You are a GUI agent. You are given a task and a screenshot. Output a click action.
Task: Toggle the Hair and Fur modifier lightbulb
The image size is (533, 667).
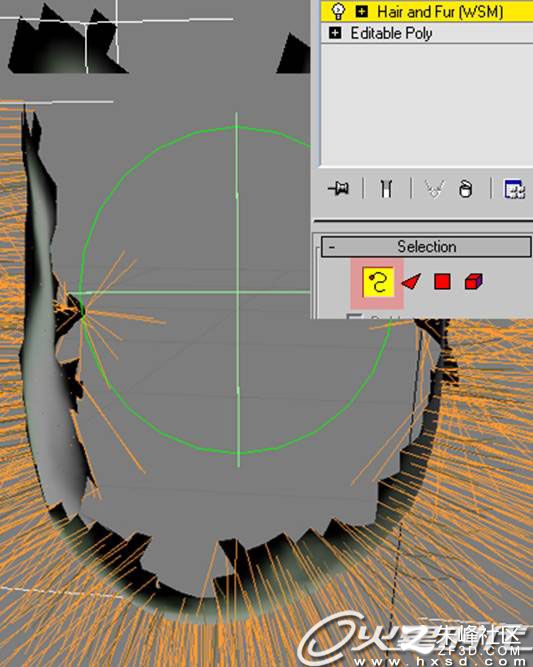[338, 11]
